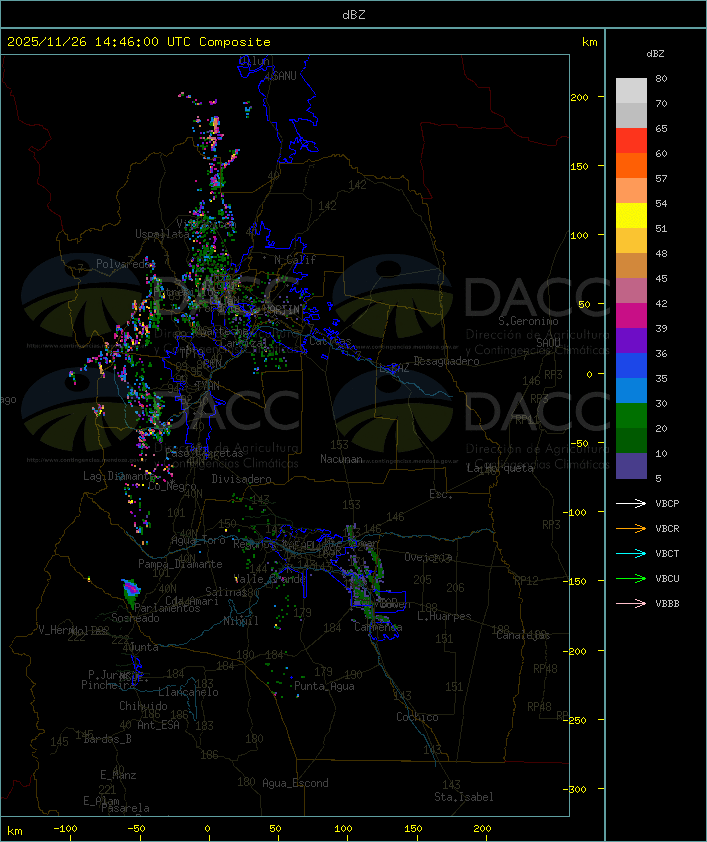Screen dimensions: 707x842
Task: Click the orange VBCR arrow icon
Action: (631, 529)
